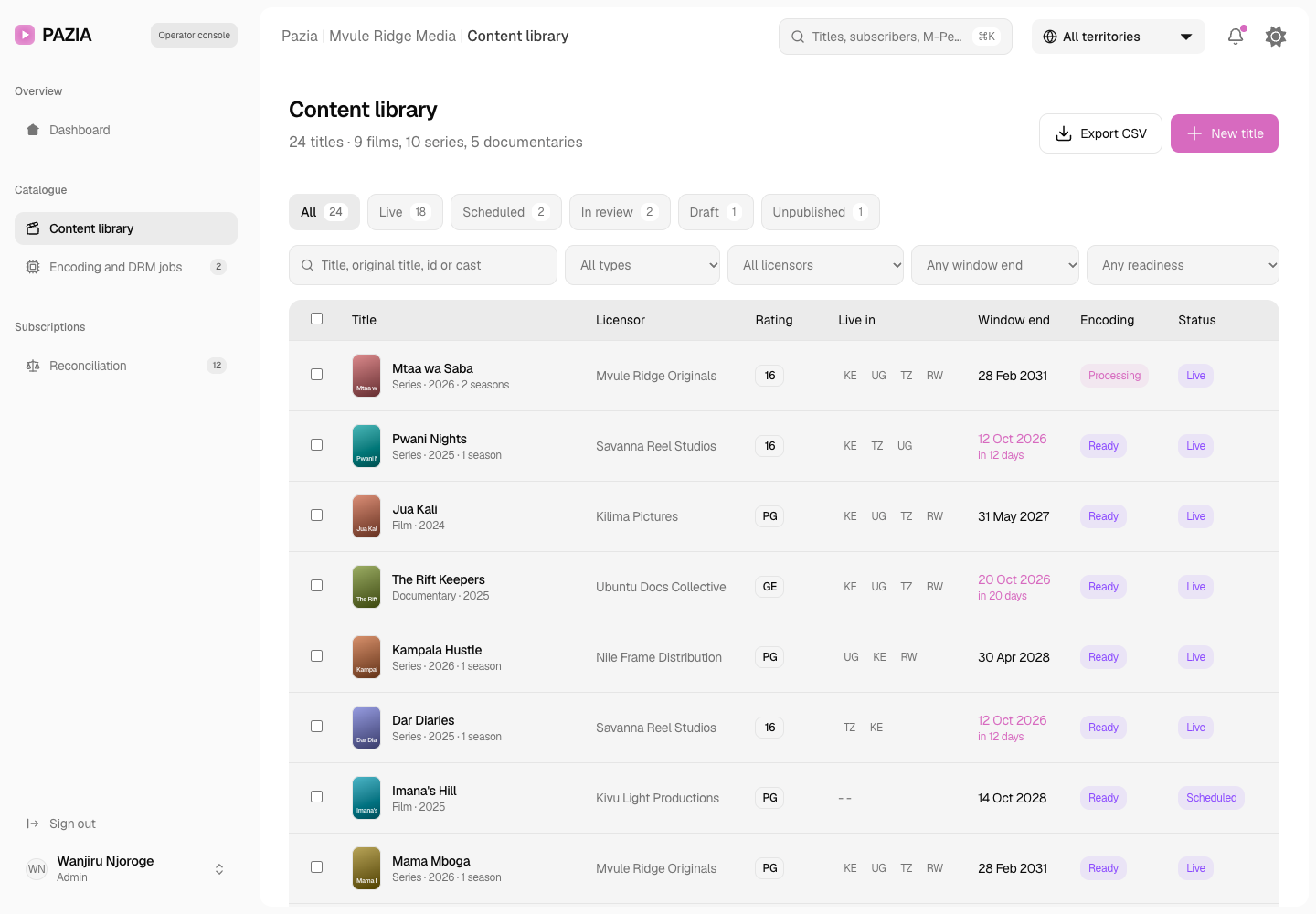
Task: Toggle the select-all checkbox in table header
Action: pos(317,319)
